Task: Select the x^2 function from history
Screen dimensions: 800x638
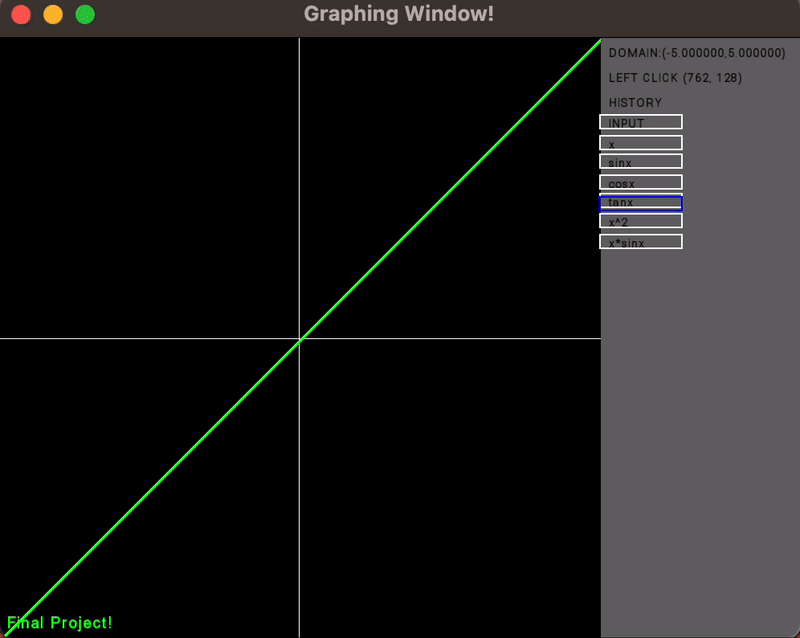Action: [x=640, y=221]
